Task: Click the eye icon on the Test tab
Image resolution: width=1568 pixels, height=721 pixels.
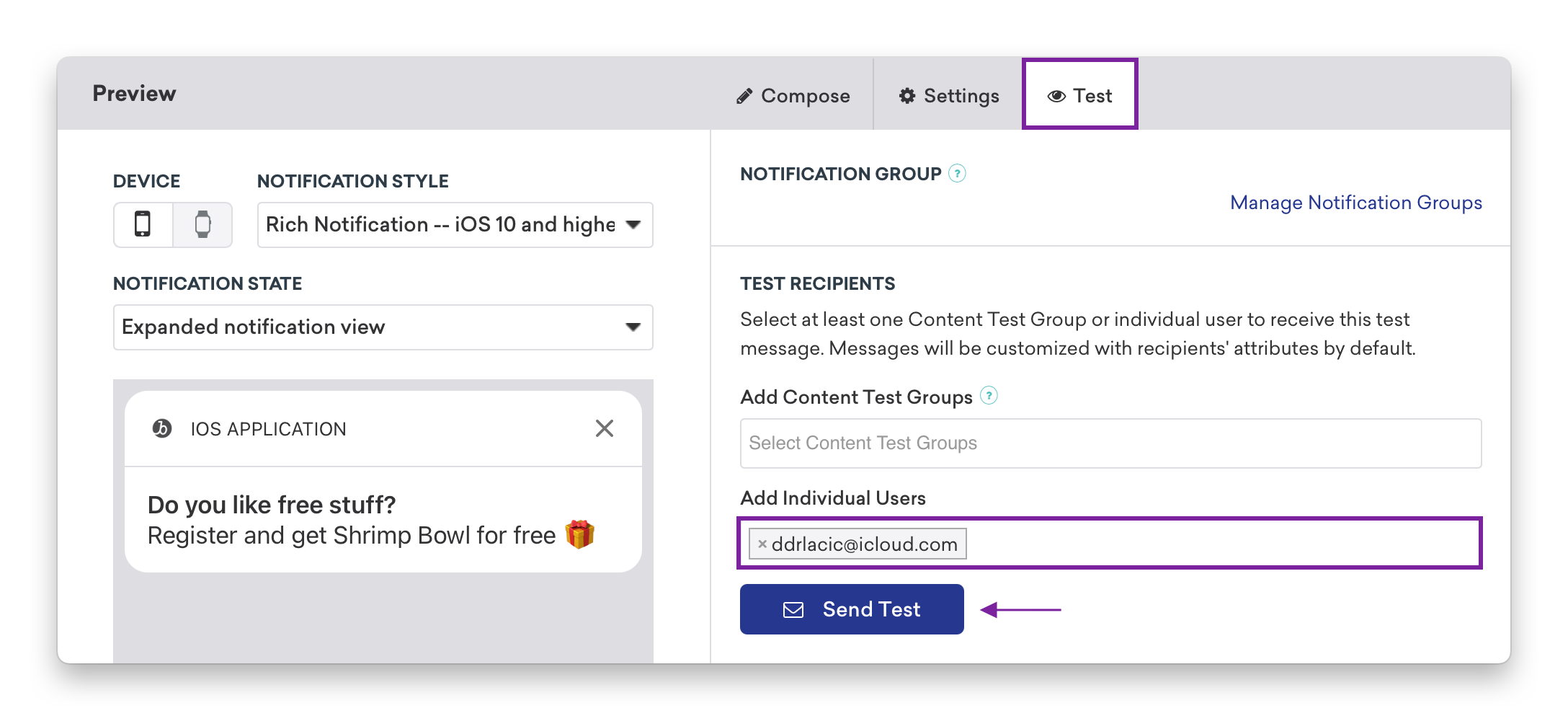Action: 1056,96
